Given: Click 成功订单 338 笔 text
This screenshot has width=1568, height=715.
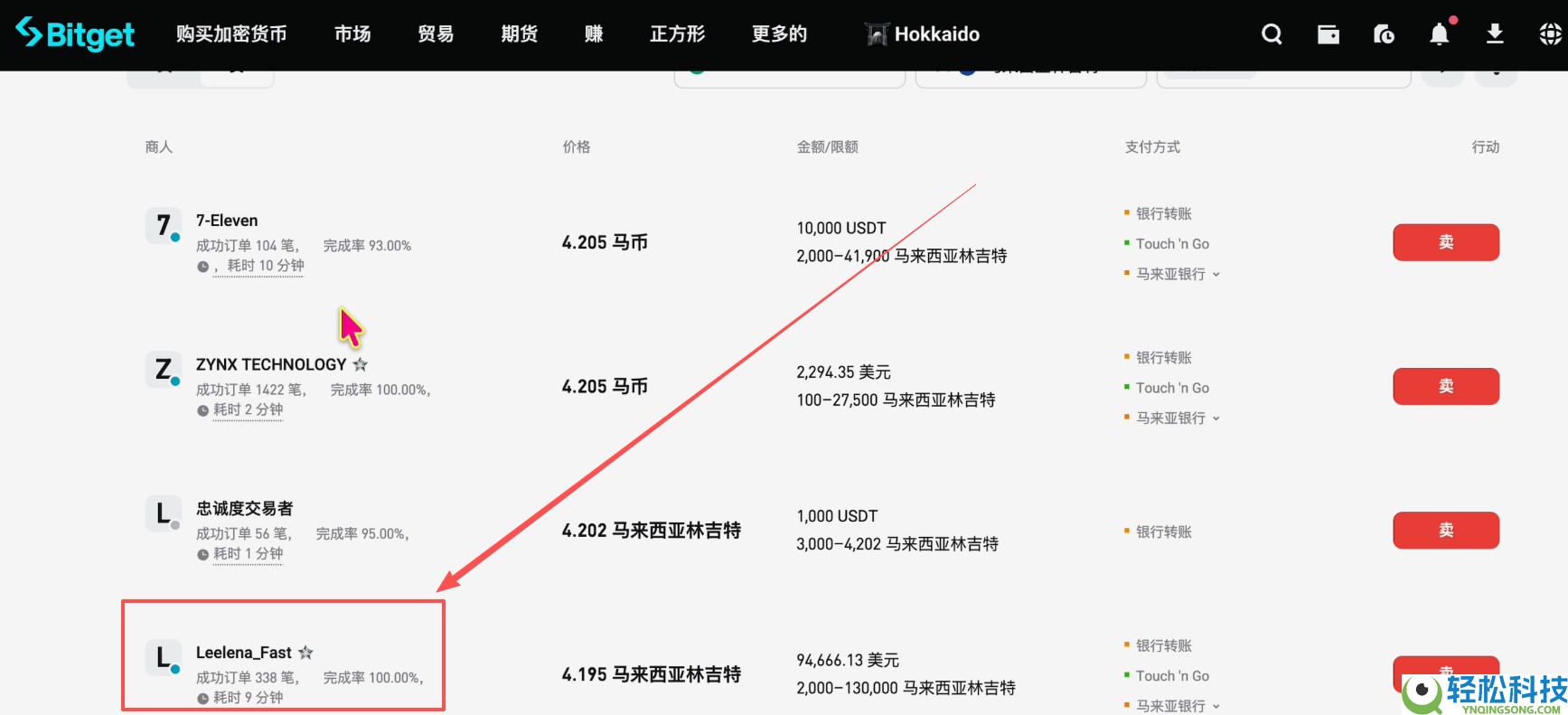Looking at the screenshot, I should (247, 678).
